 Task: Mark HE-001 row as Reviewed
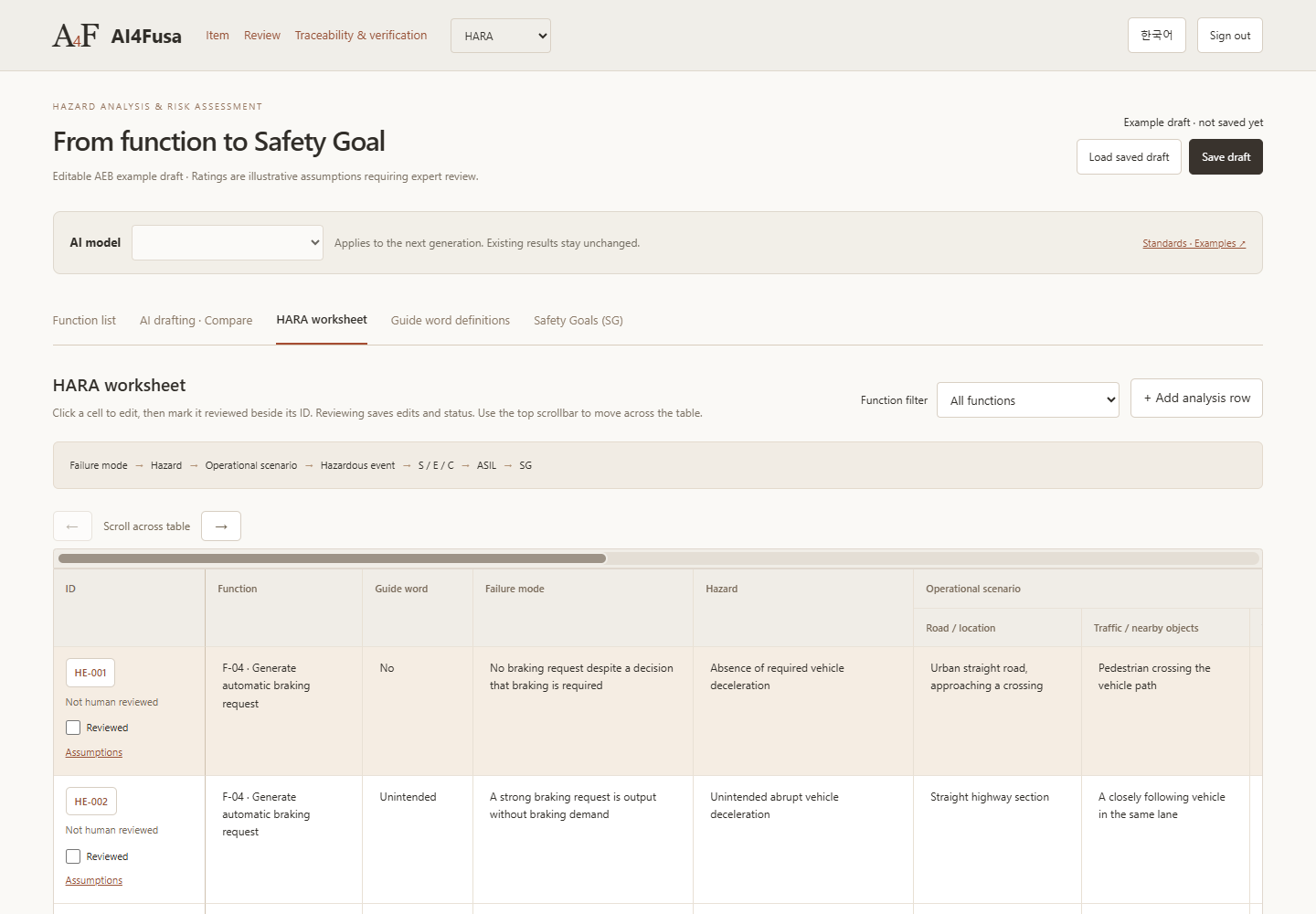73,728
